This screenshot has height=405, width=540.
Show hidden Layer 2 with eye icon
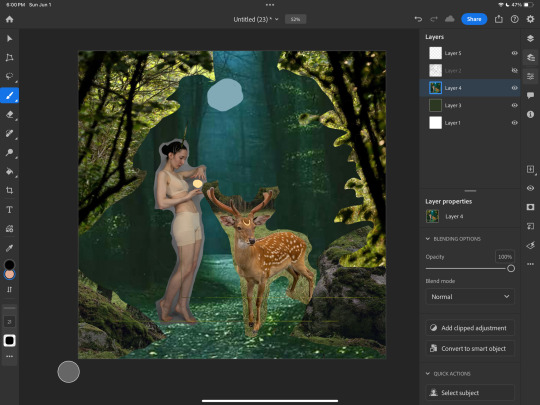(515, 70)
